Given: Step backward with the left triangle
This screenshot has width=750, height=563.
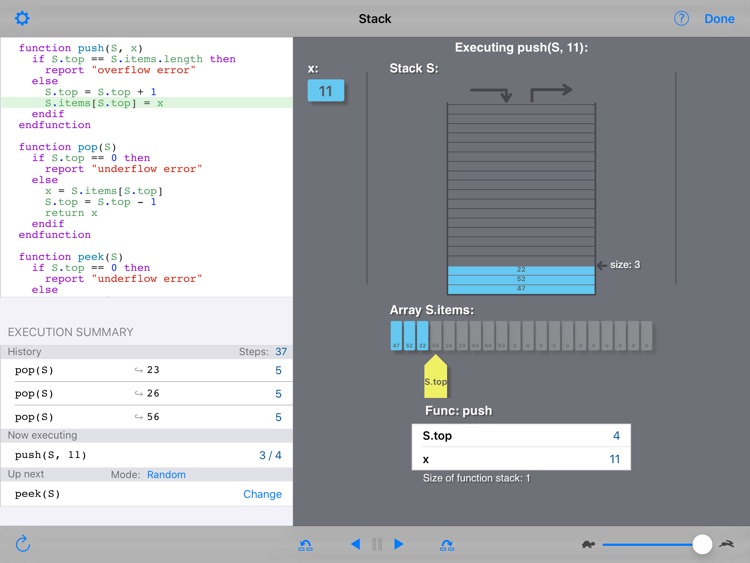Looking at the screenshot, I should pos(355,544).
